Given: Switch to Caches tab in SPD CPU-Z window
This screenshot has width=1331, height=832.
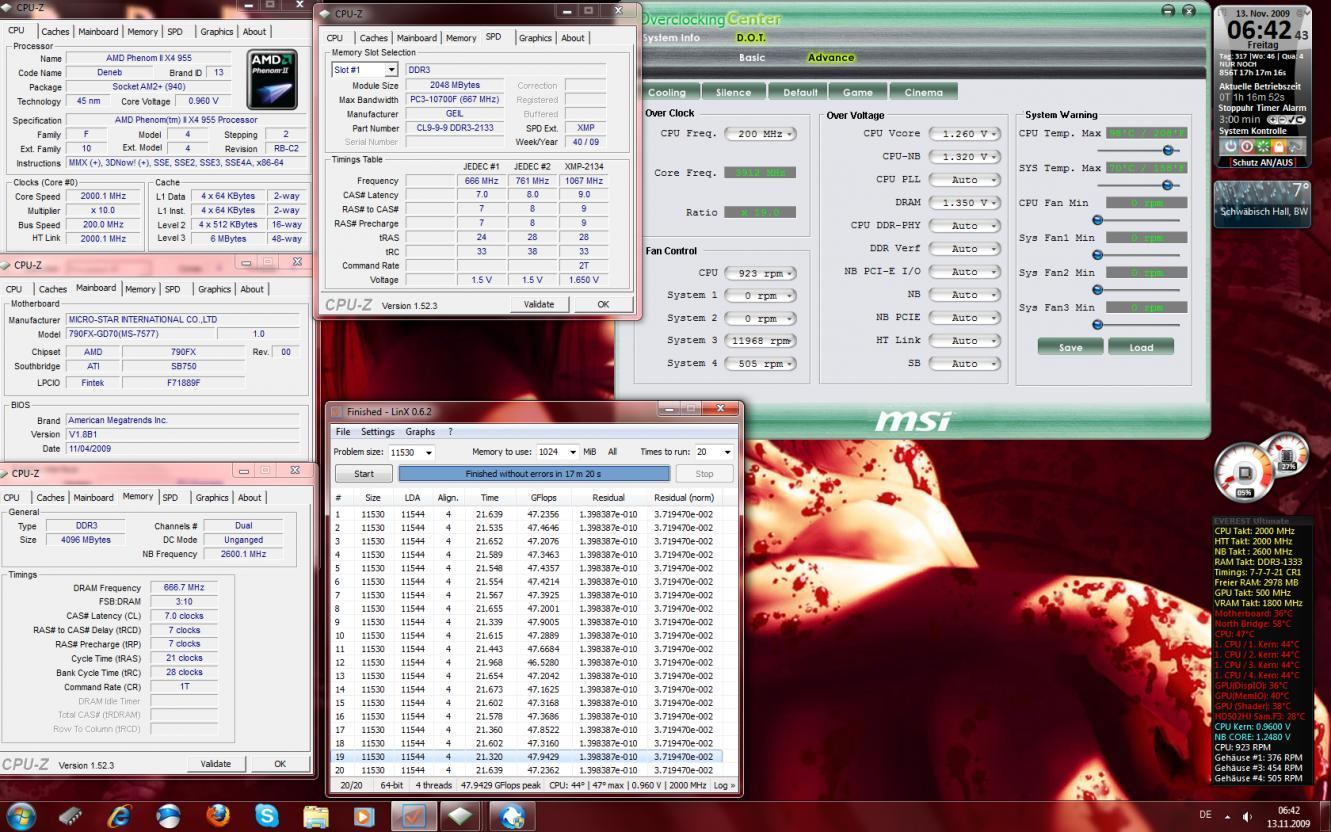Looking at the screenshot, I should click(x=373, y=38).
